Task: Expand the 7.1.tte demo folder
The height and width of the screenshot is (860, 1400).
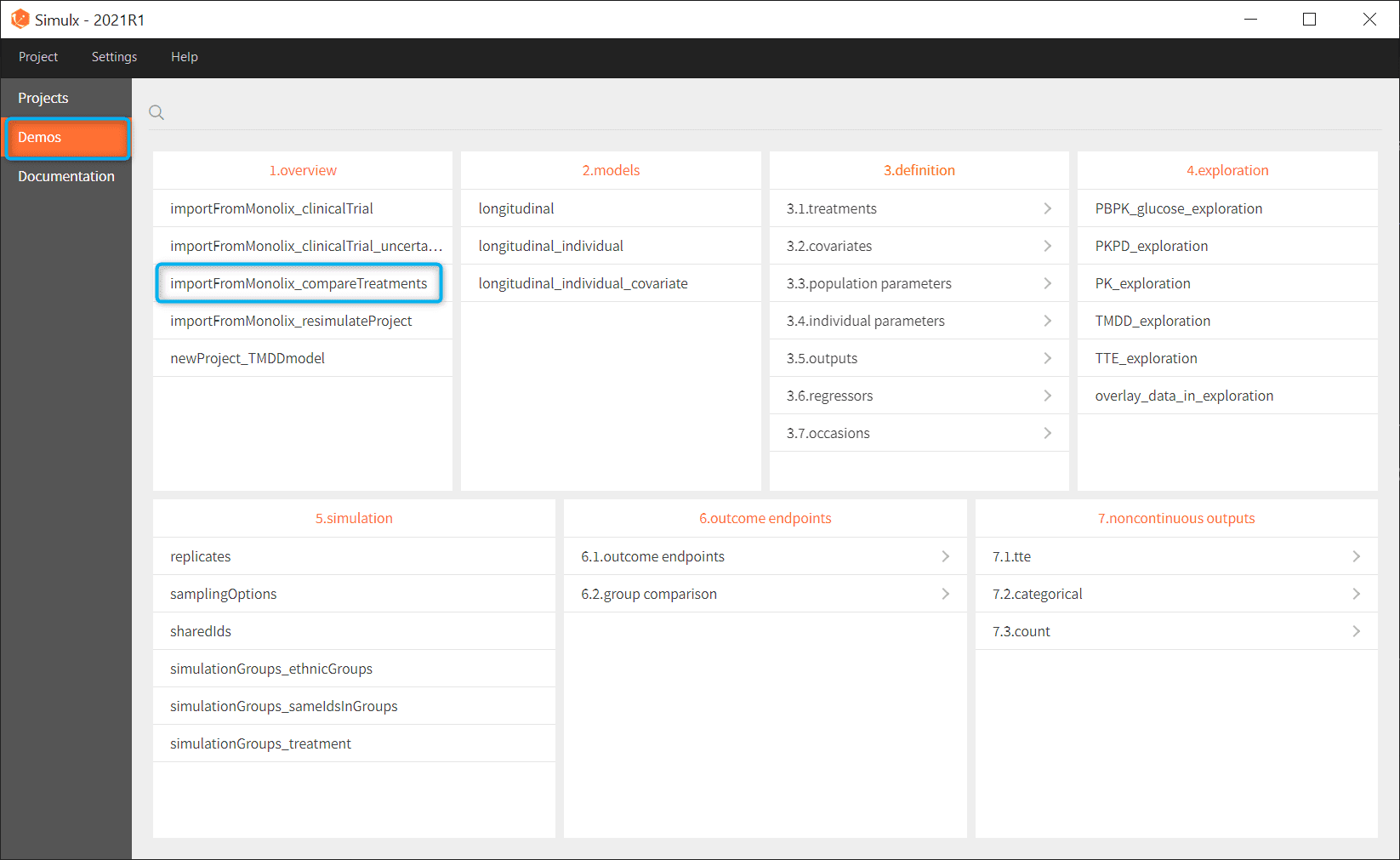Action: coord(1011,556)
